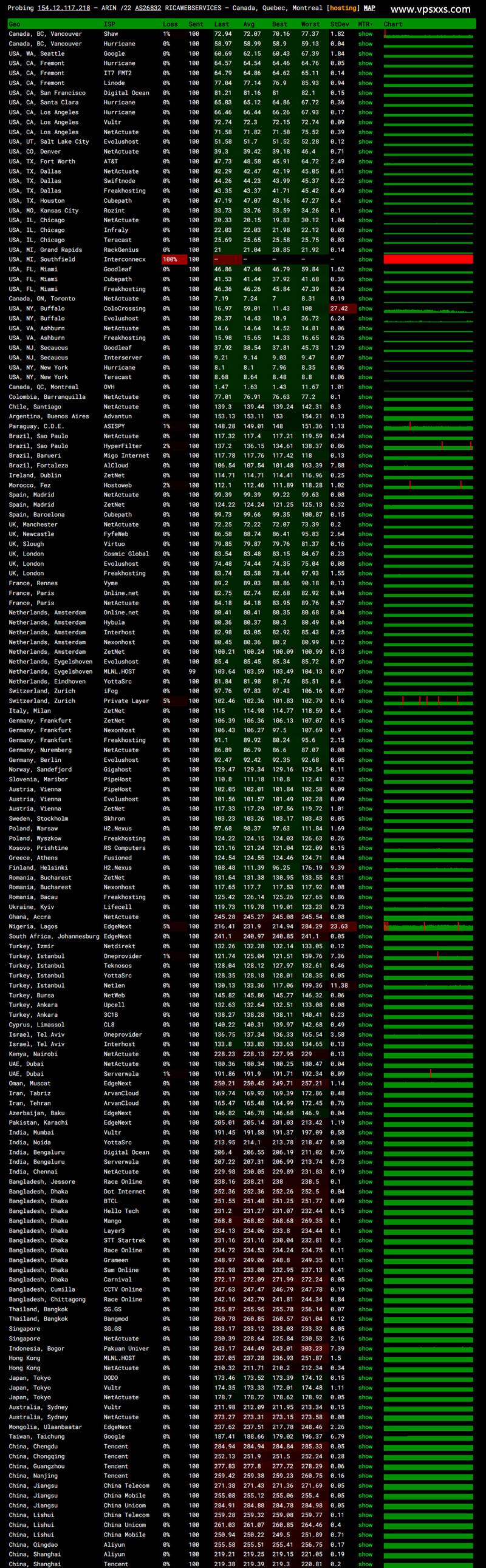This screenshot has height=1568, width=486.
Task: Show MTR for Kosovo, Prishtine row
Action: pyautogui.click(x=366, y=848)
